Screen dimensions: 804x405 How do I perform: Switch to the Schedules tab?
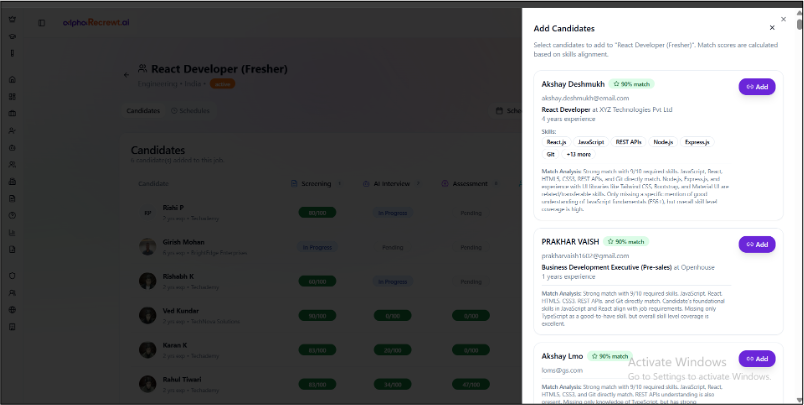click(190, 111)
